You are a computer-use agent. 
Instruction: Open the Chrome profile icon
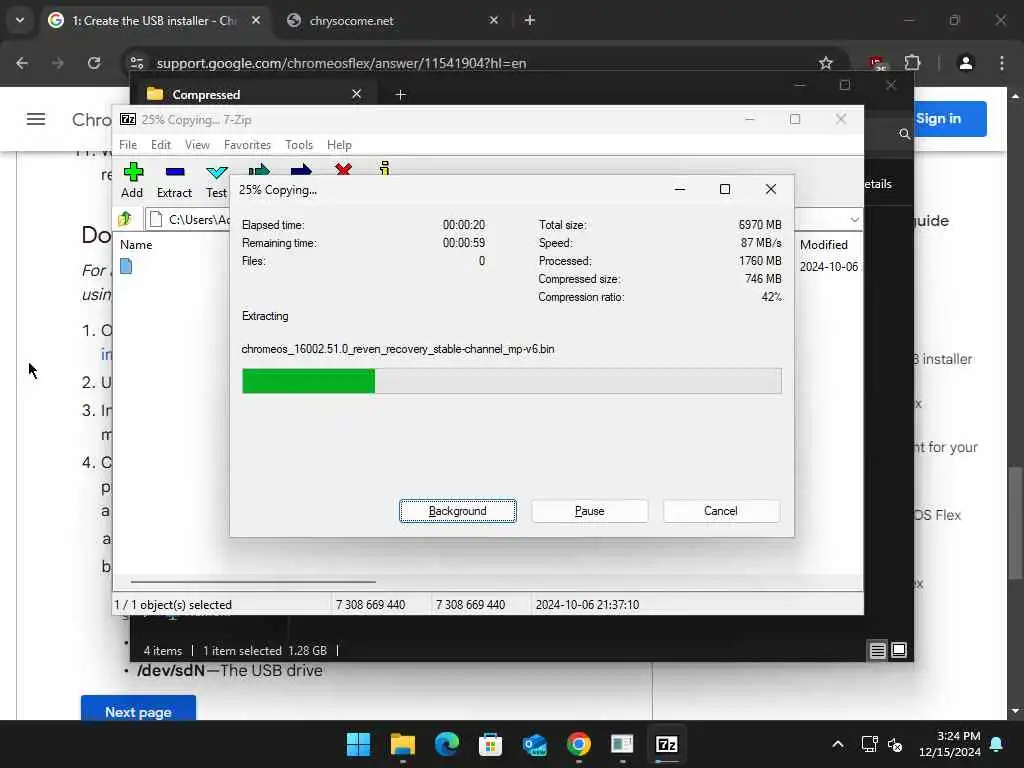pyautogui.click(x=966, y=63)
